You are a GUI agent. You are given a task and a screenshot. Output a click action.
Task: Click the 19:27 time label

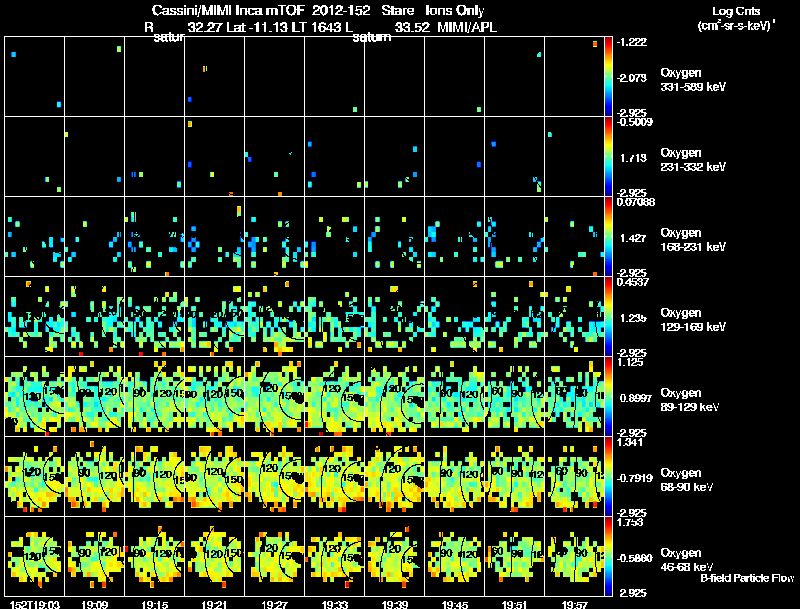coord(274,605)
